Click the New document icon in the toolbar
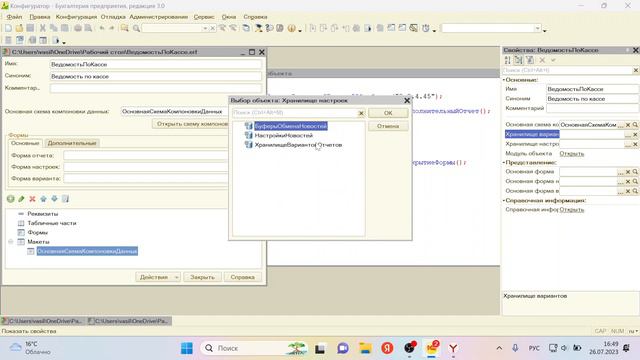640x360 pixels. click(8, 28)
